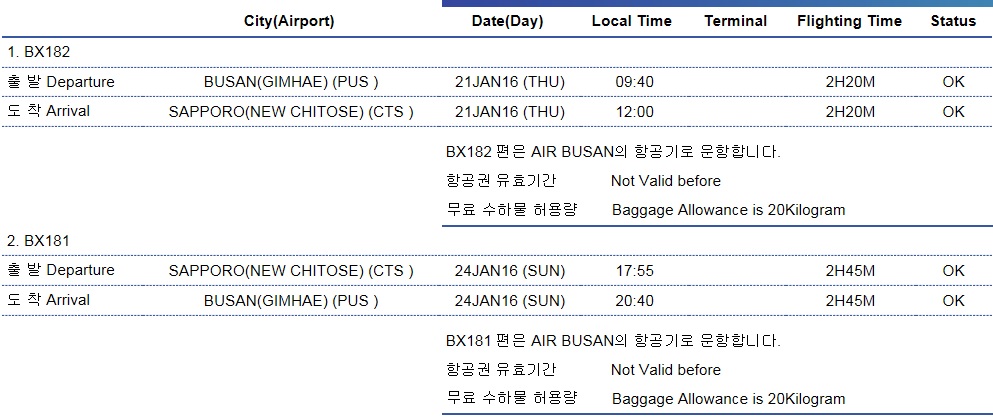Click 24JAN16 (SUN) on BX181 departure row

pyautogui.click(x=510, y=271)
